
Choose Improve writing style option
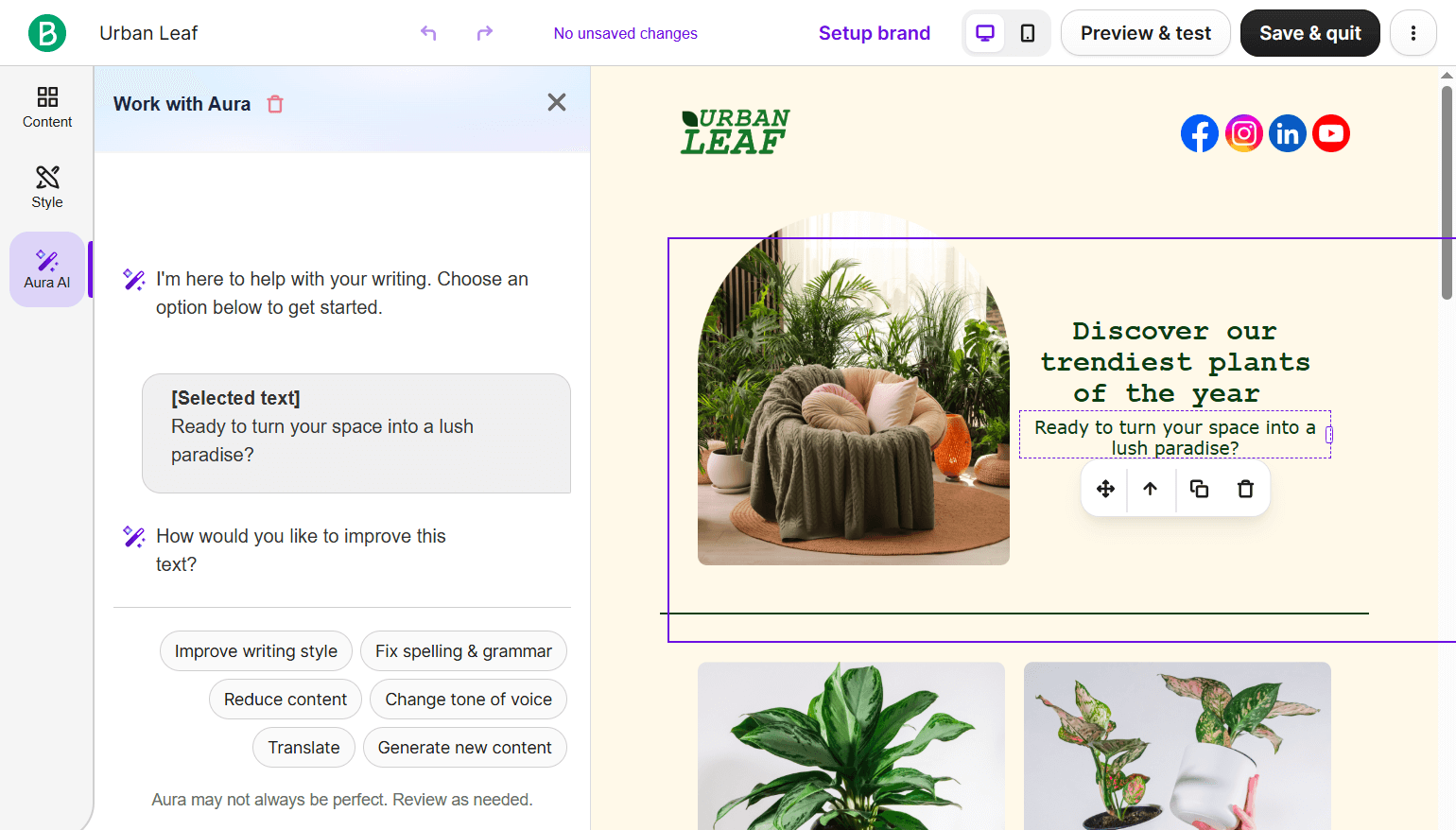[x=256, y=651]
